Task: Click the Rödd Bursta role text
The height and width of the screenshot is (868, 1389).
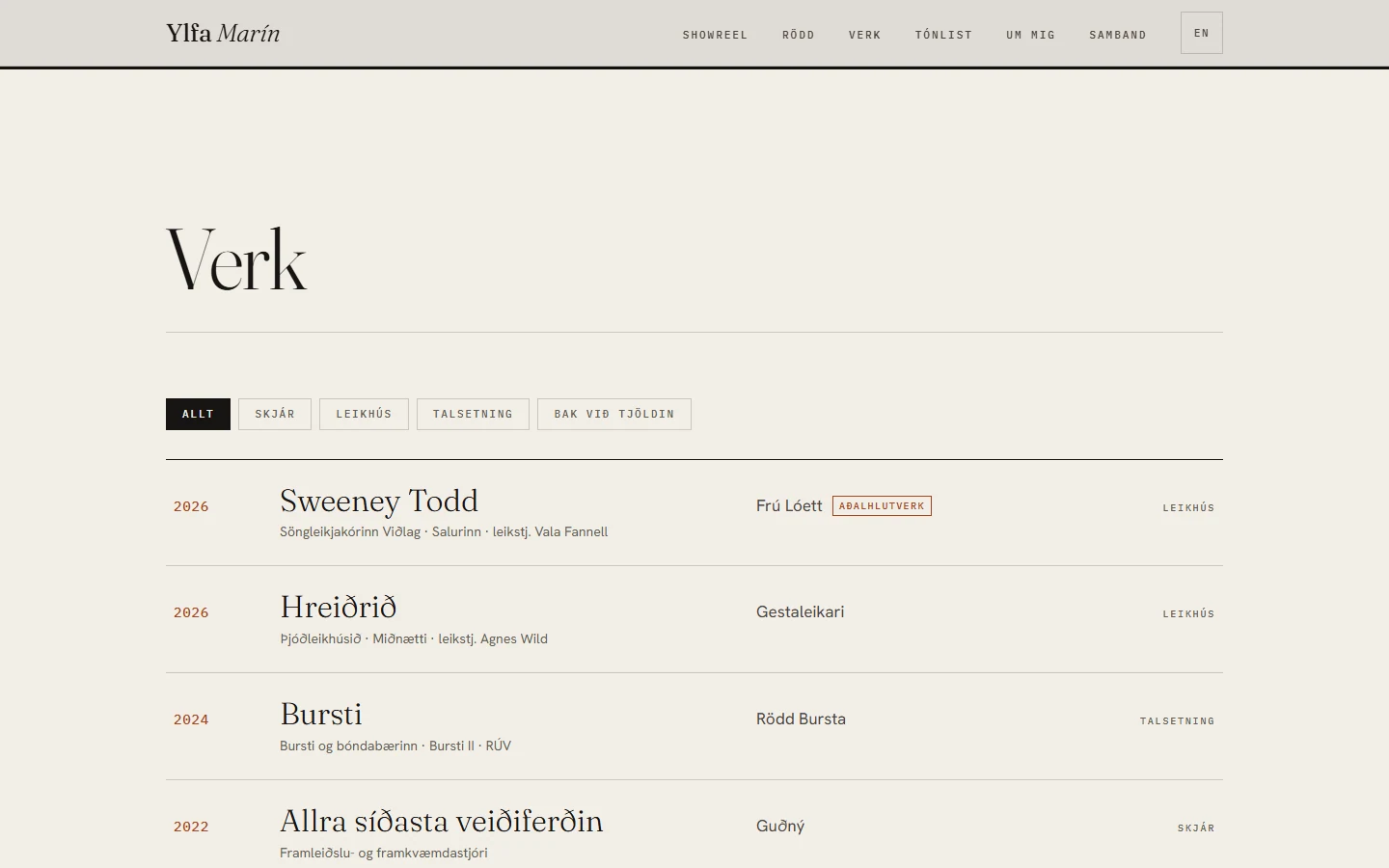Action: 801,719
